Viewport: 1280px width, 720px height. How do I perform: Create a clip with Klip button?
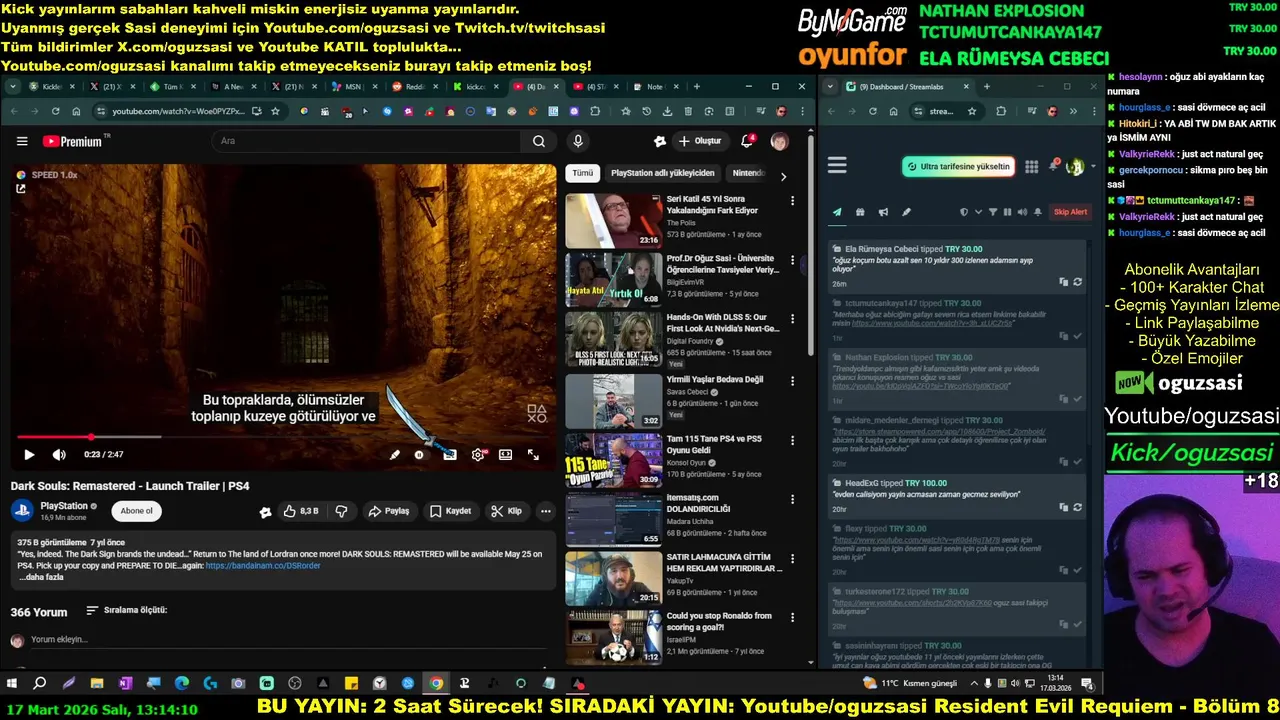506,511
